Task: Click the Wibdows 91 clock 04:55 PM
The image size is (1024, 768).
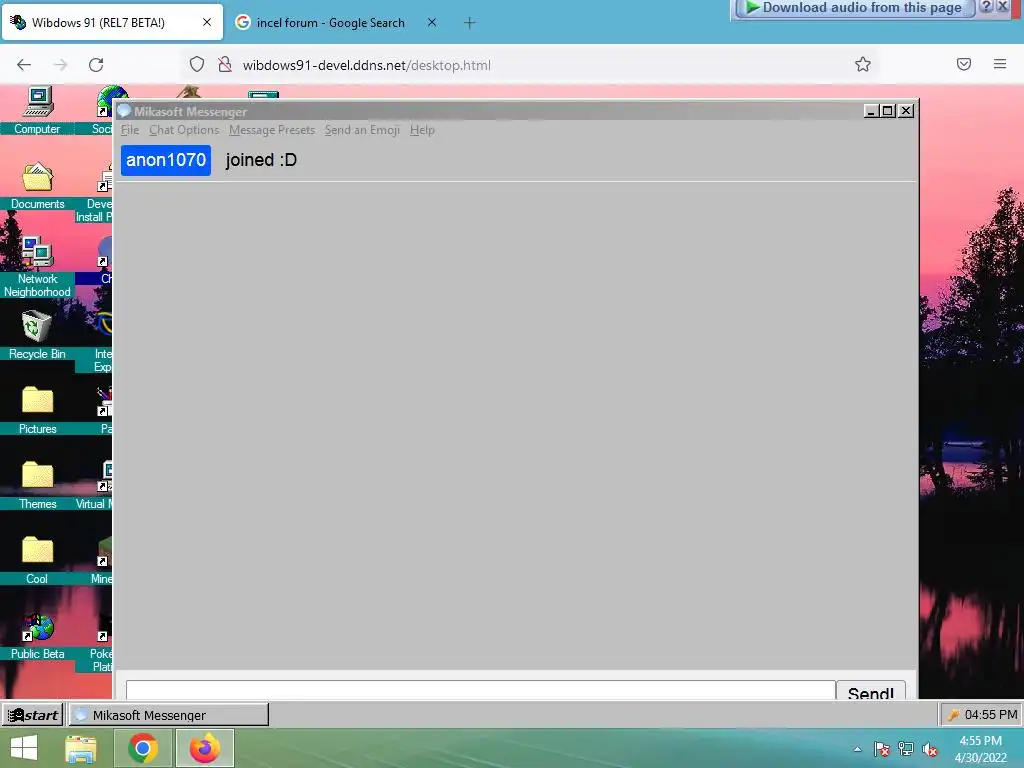Action: [x=990, y=714]
